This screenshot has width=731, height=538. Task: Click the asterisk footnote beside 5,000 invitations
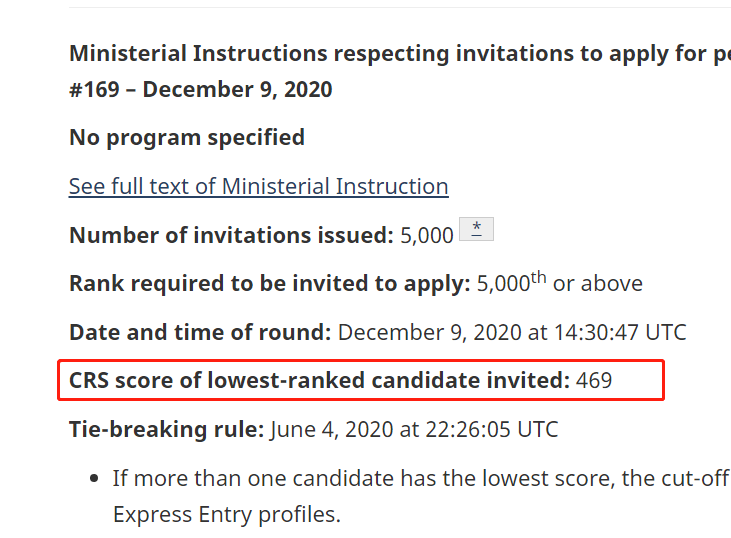point(476,229)
